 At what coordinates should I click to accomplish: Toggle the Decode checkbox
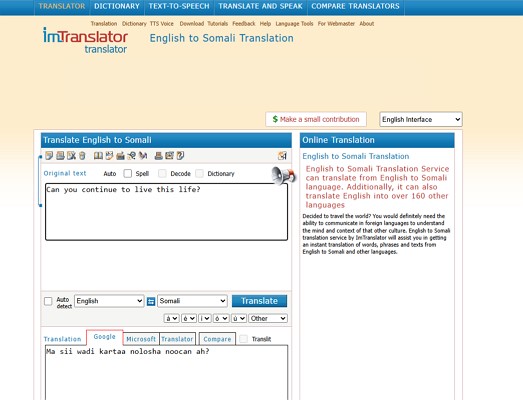(x=162, y=173)
